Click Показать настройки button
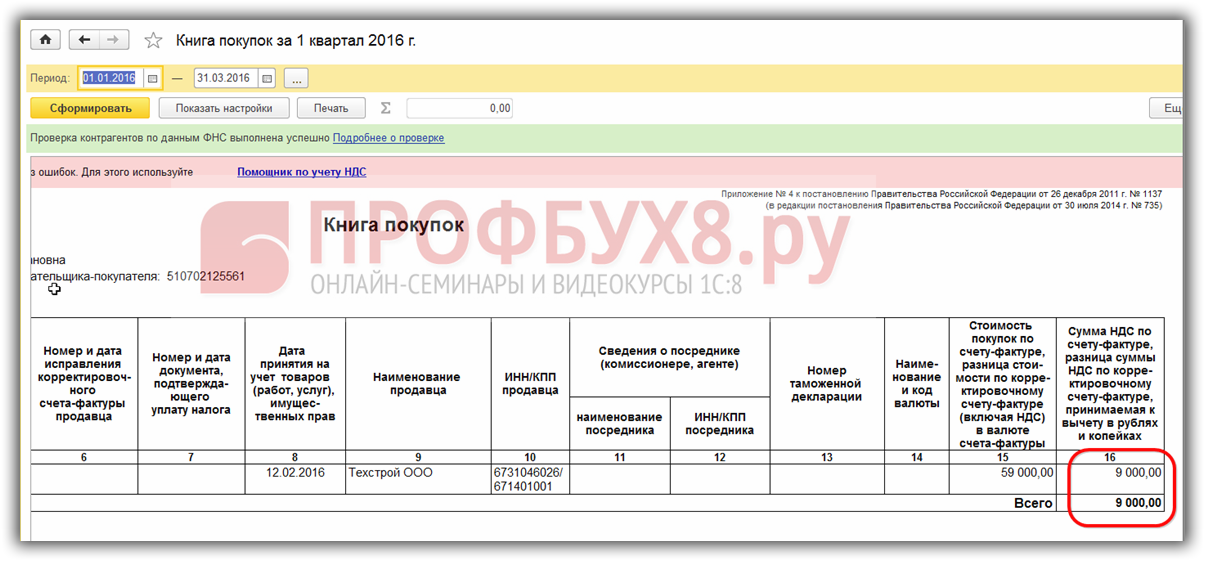 pyautogui.click(x=224, y=108)
